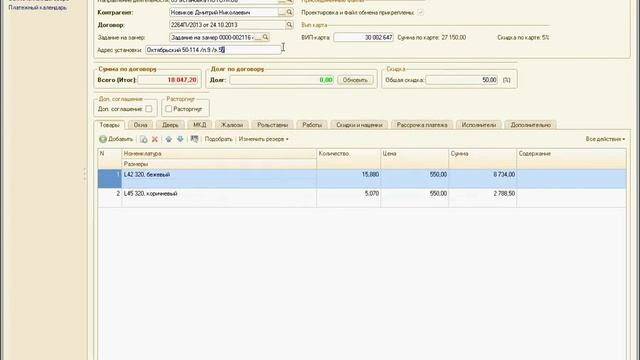Click the ellipsis in Задание на замер field
Image resolution: width=640 pixels, height=360 pixels.
(x=258, y=37)
